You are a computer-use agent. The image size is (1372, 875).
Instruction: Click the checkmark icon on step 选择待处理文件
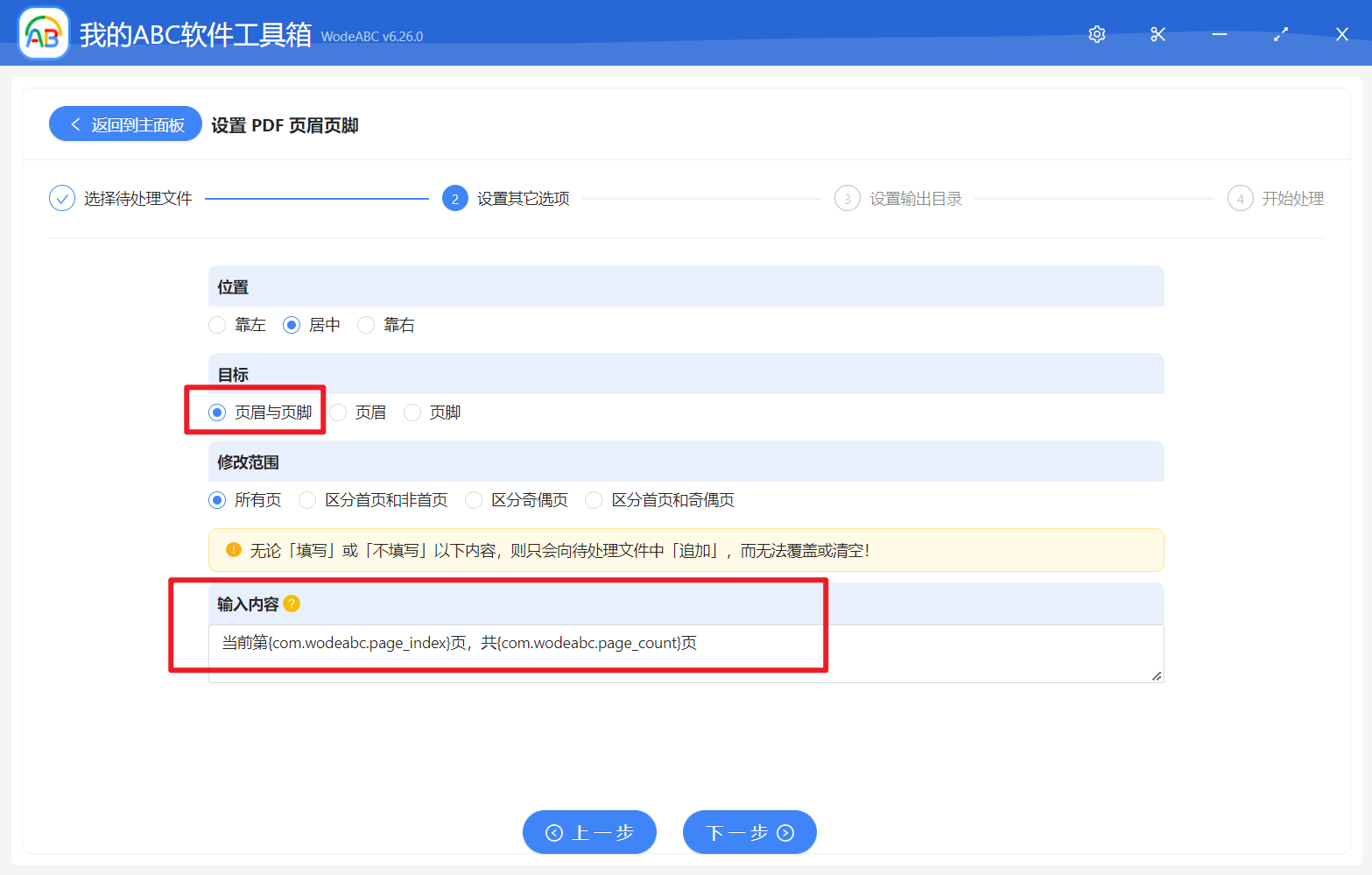click(x=61, y=198)
